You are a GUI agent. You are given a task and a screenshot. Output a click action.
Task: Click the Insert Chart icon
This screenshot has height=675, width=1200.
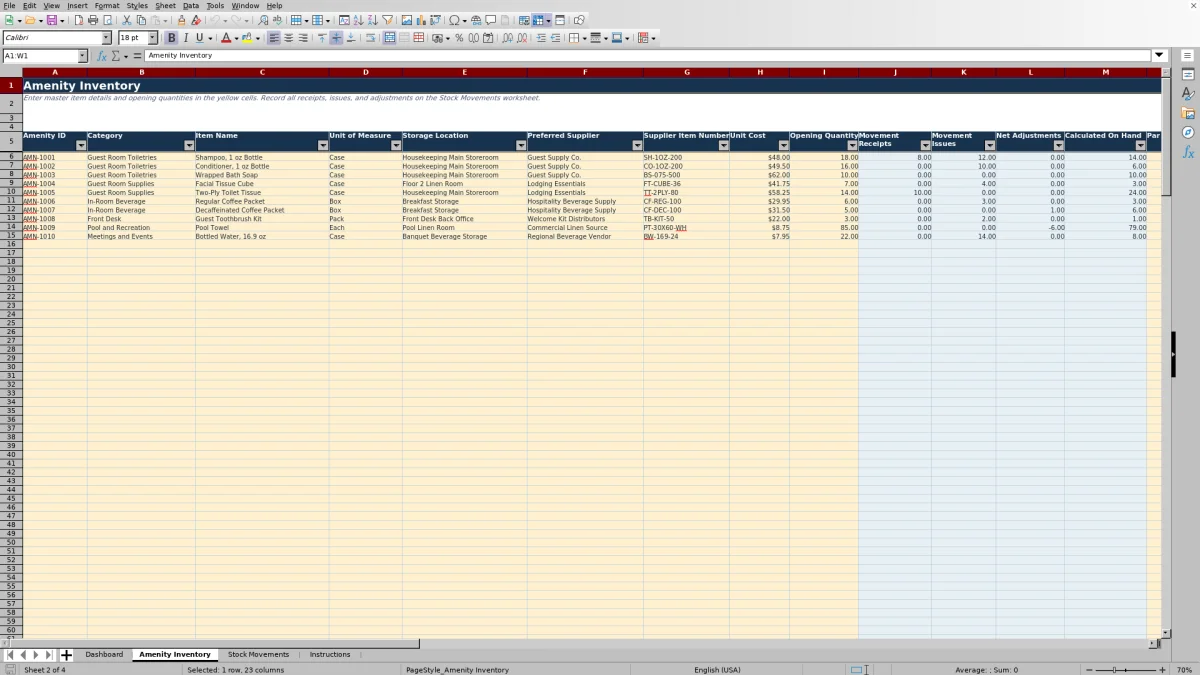(x=421, y=20)
